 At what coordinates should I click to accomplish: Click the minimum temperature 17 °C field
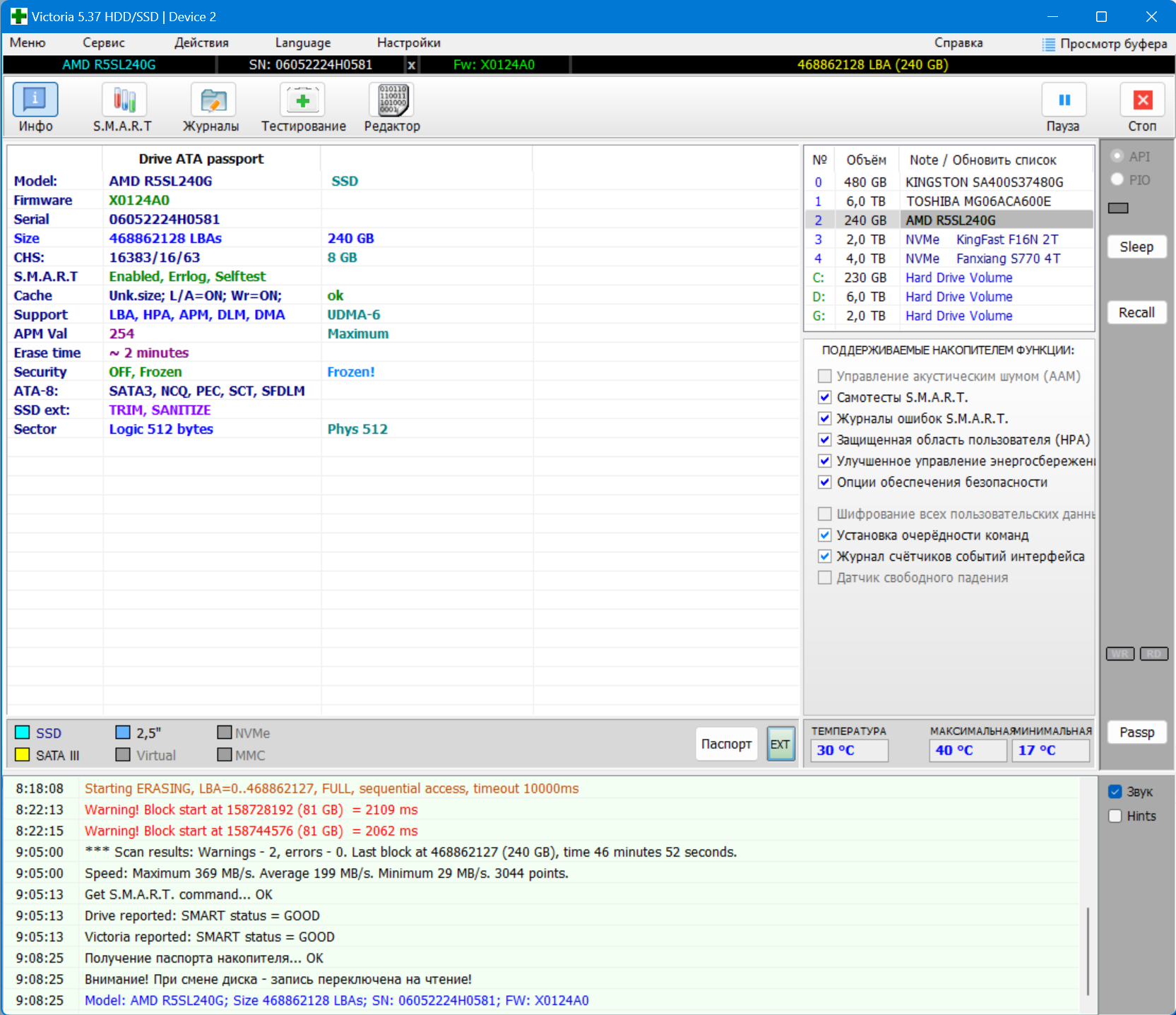[x=1051, y=750]
